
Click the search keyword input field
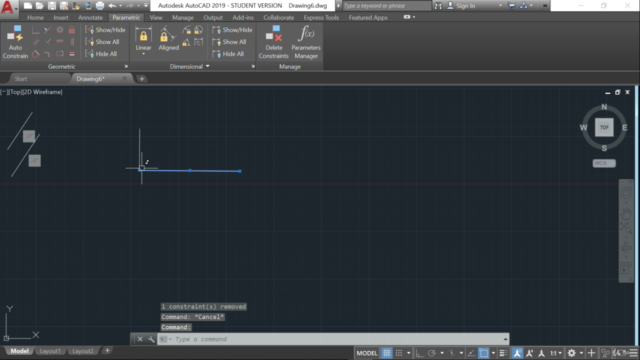tap(386, 6)
